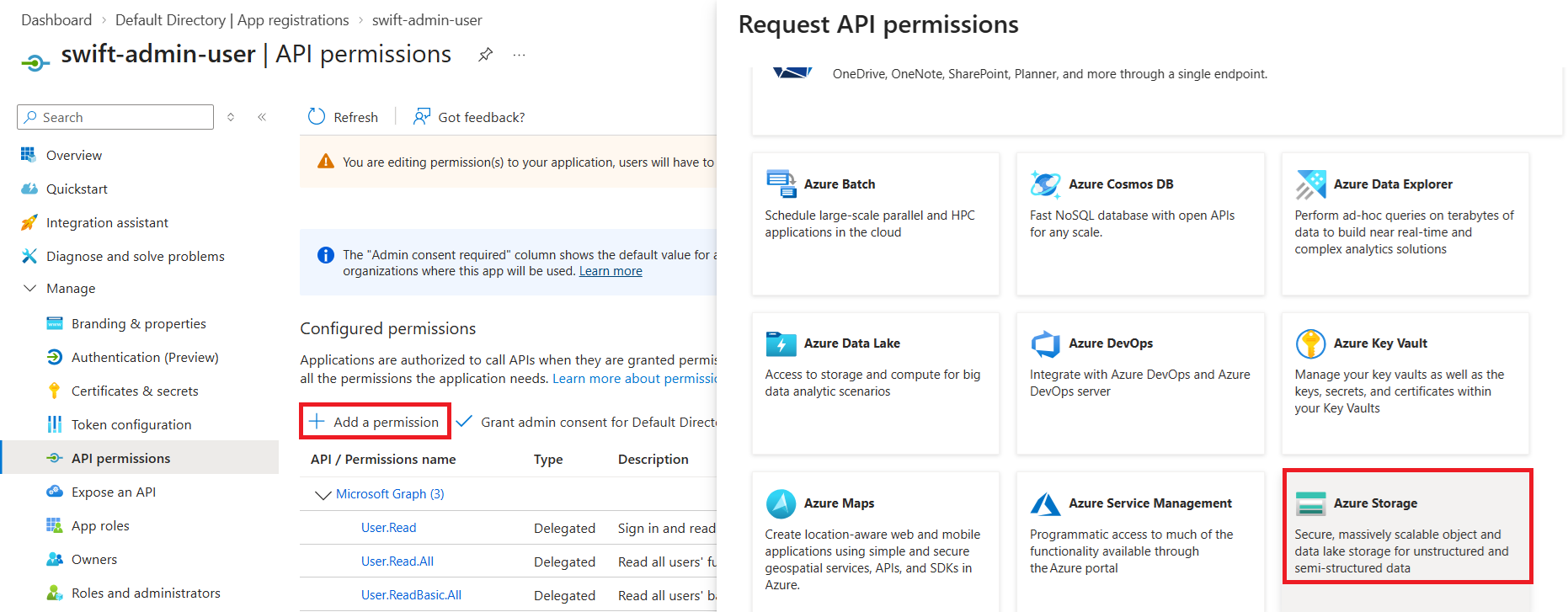Click the Authentication (Preview) icon

(x=55, y=357)
